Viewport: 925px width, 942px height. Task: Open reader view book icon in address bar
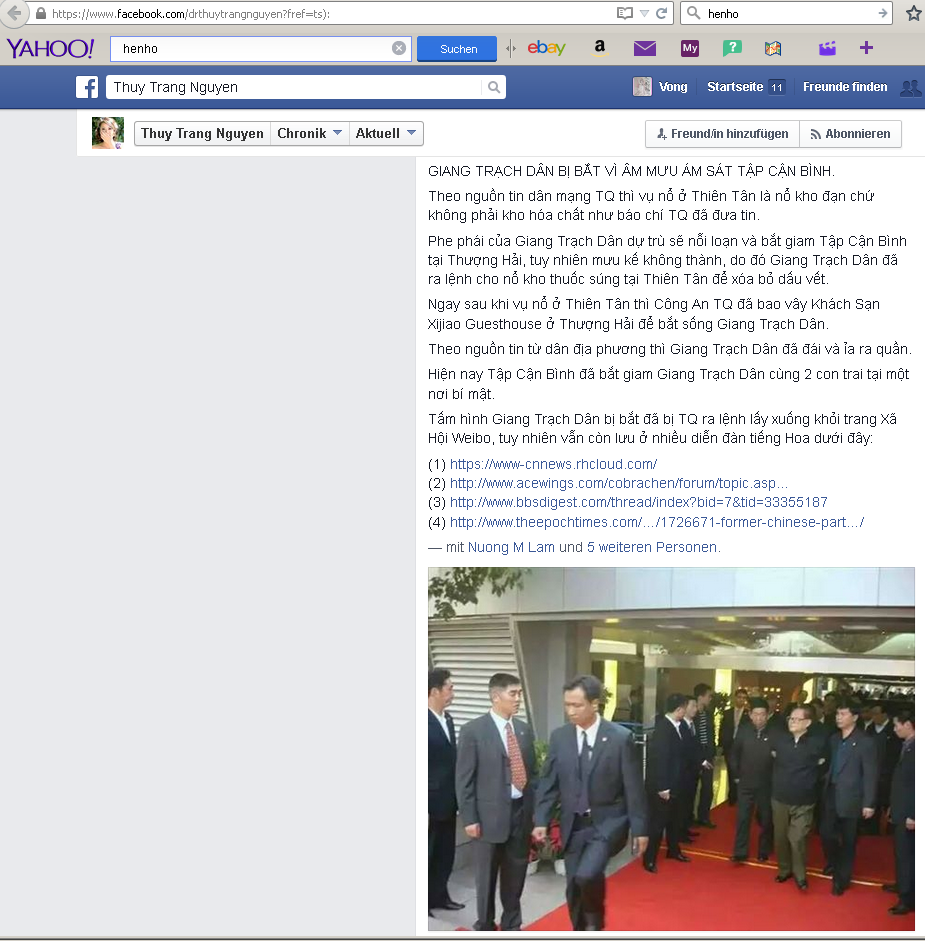pyautogui.click(x=625, y=13)
